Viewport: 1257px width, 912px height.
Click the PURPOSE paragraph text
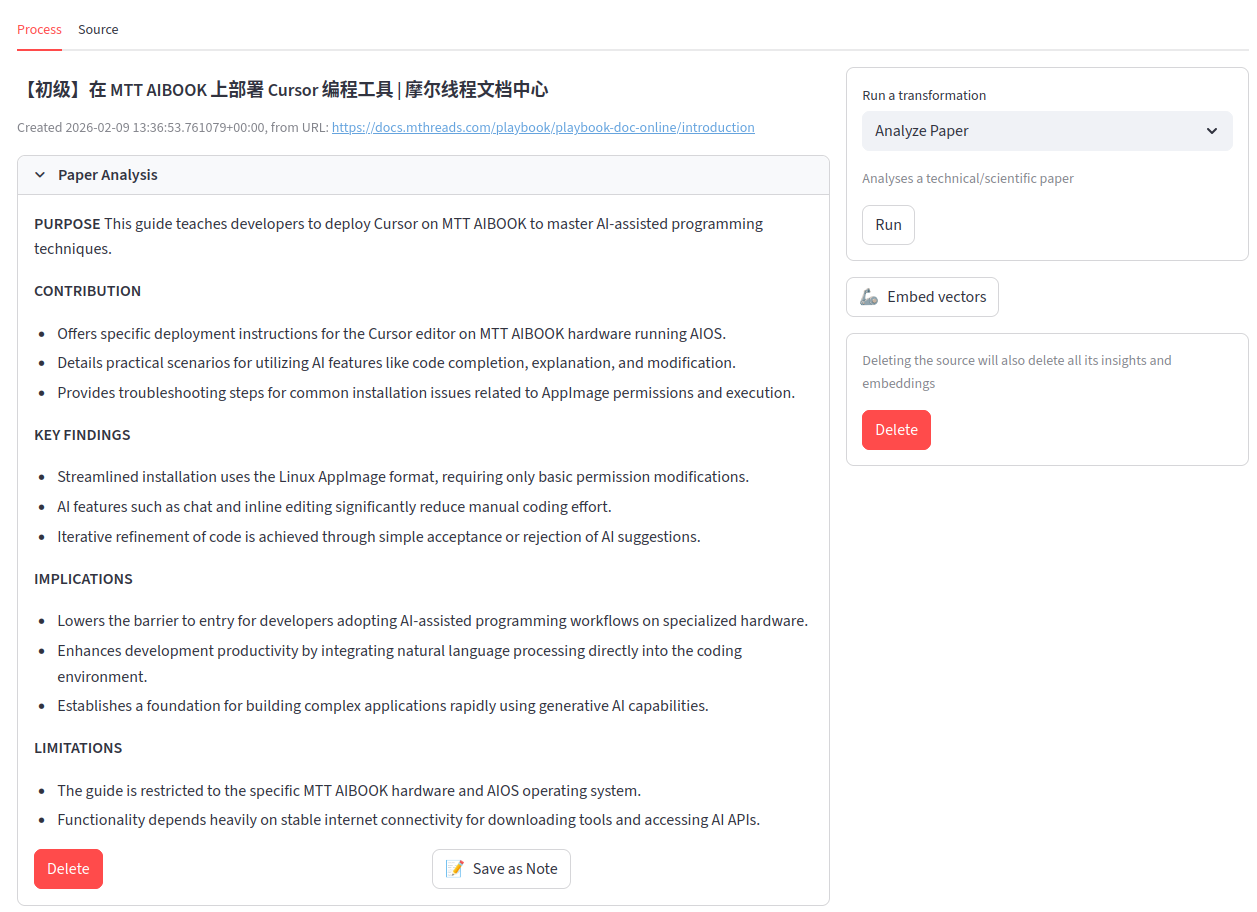point(398,236)
